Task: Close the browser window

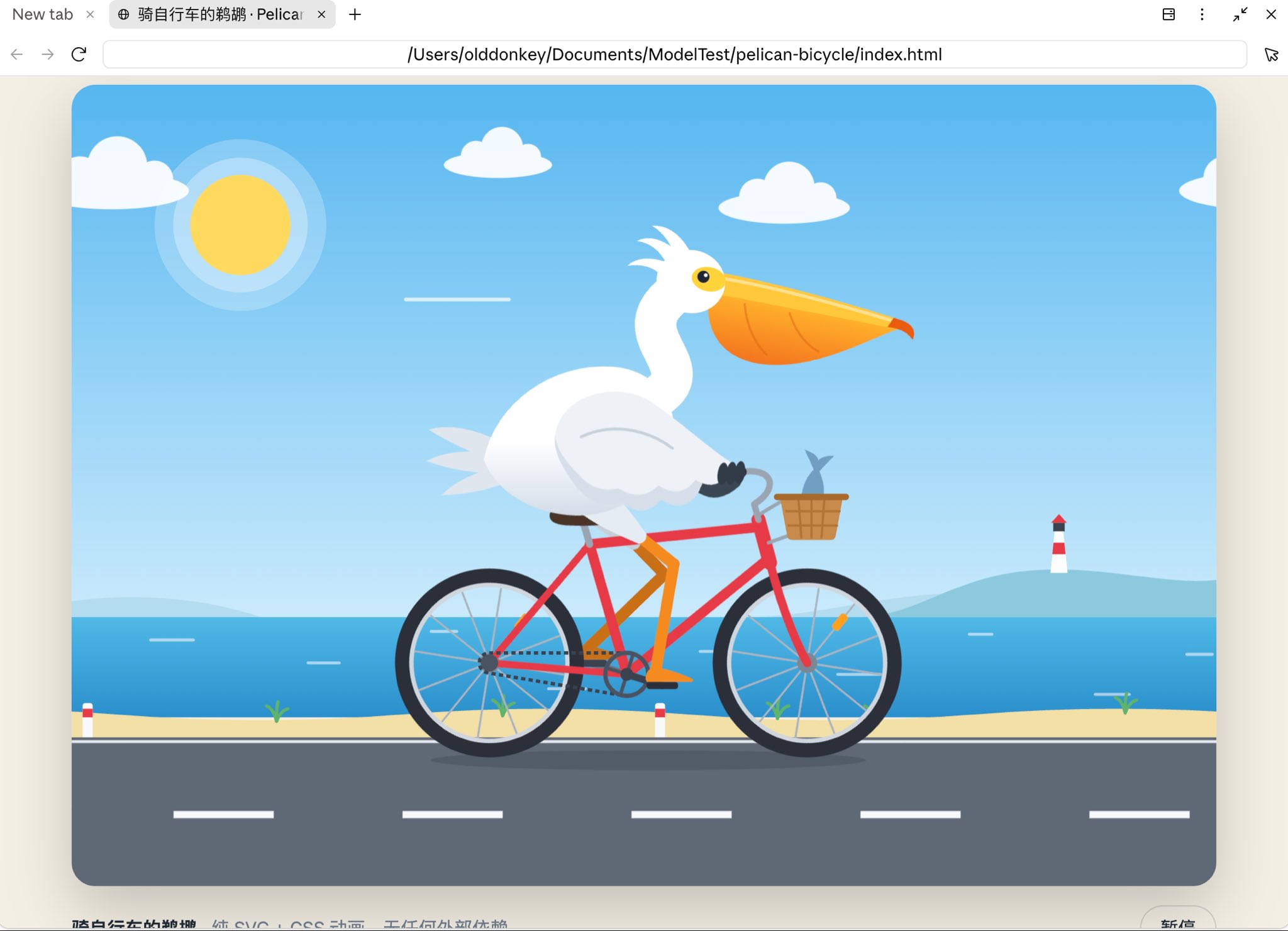Action: [x=1271, y=14]
